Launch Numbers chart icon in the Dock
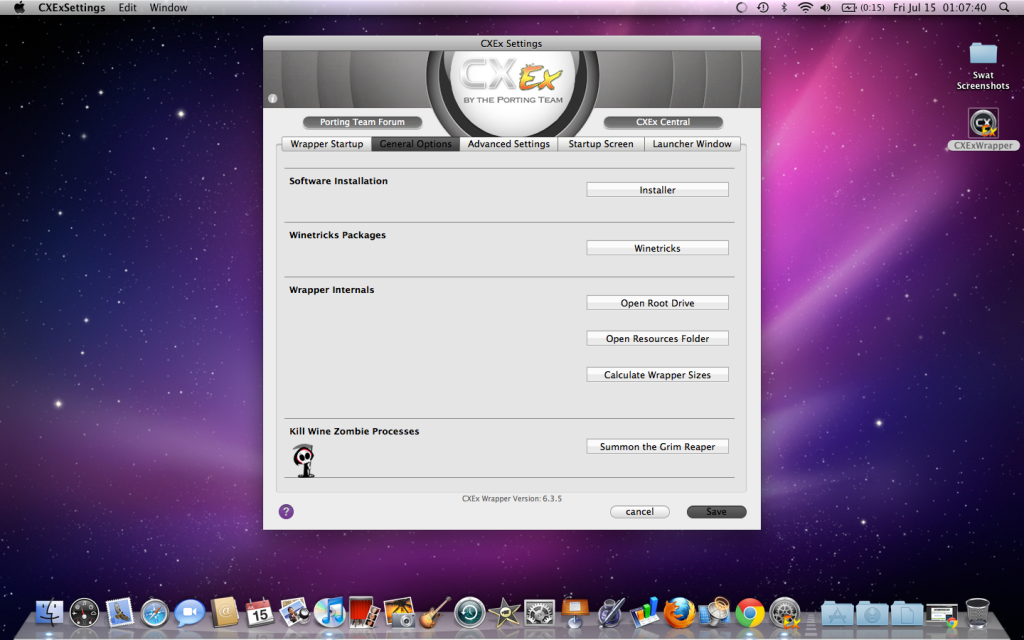 (645, 613)
